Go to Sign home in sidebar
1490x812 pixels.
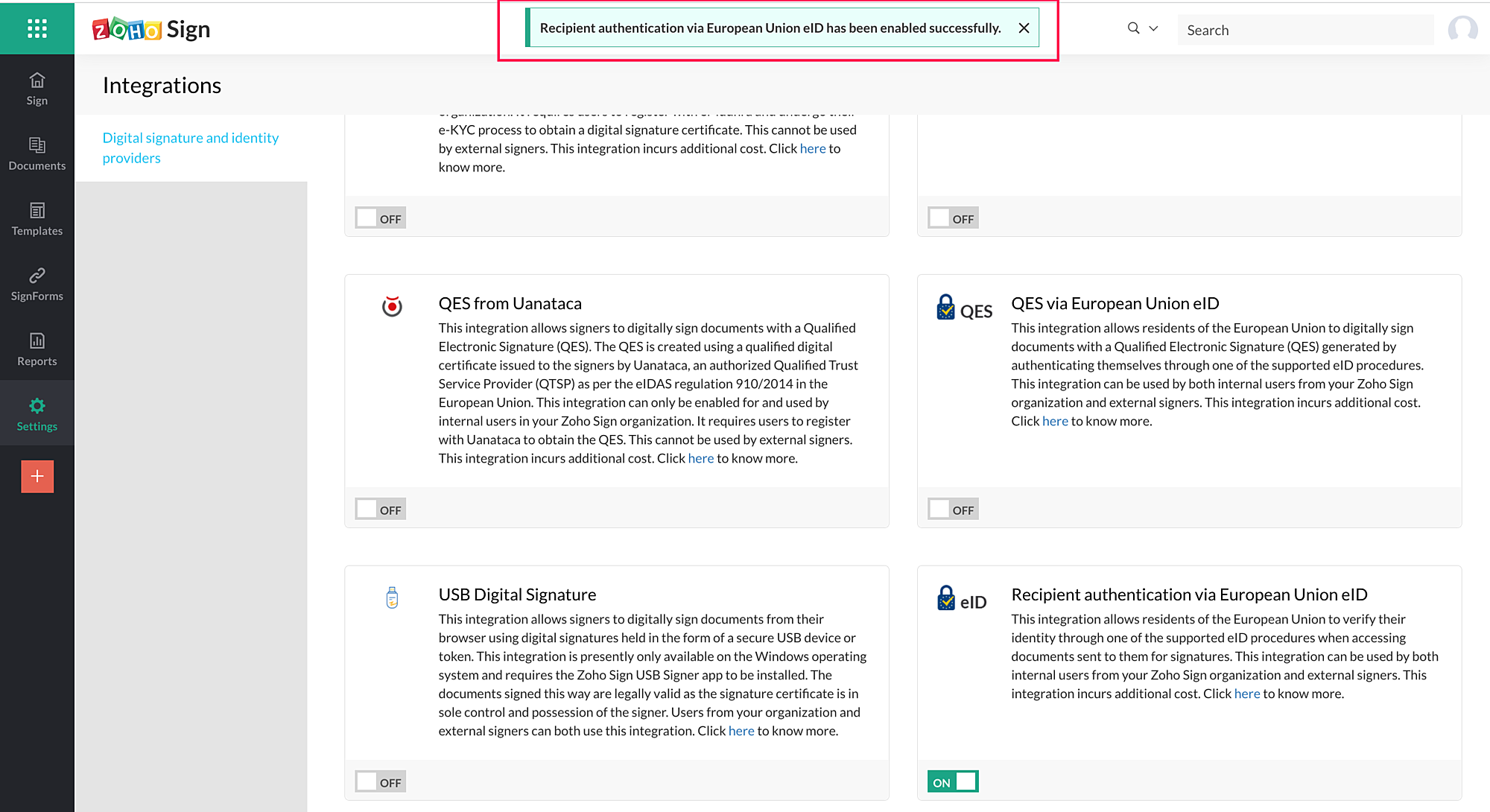pyautogui.click(x=37, y=89)
